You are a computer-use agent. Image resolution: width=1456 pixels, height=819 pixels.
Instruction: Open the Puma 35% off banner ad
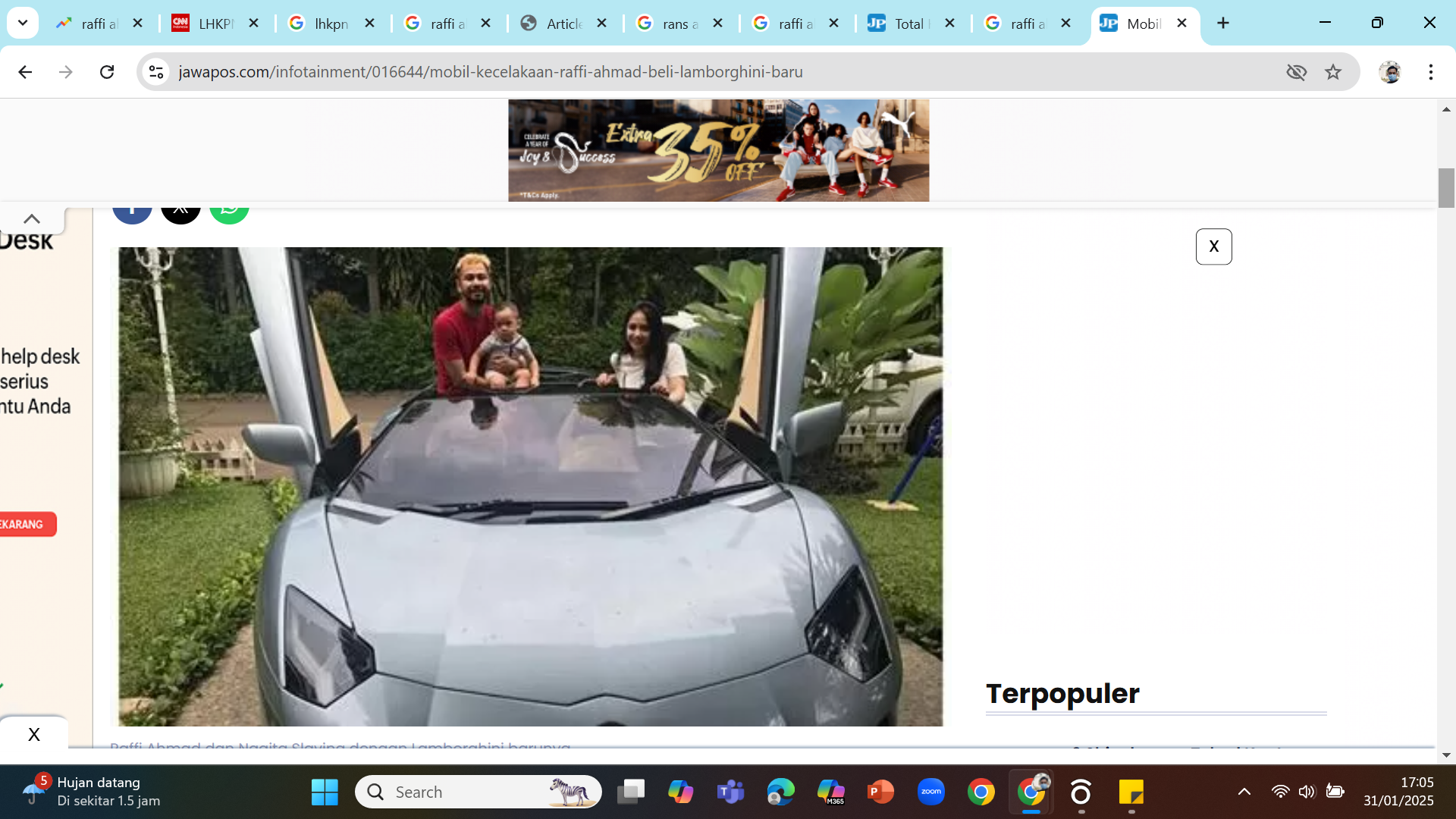[718, 150]
